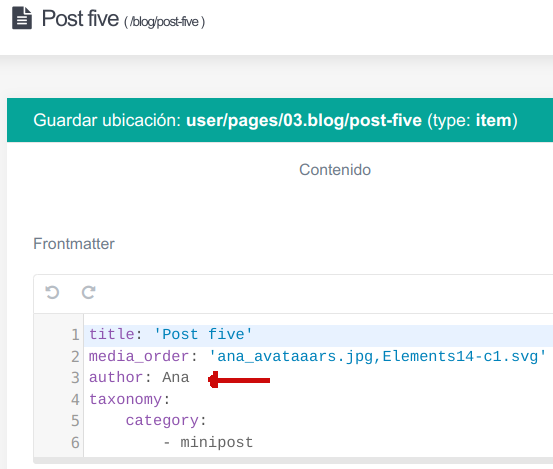Click line number 4 in the gutter
This screenshot has height=469, width=553.
[75, 400]
